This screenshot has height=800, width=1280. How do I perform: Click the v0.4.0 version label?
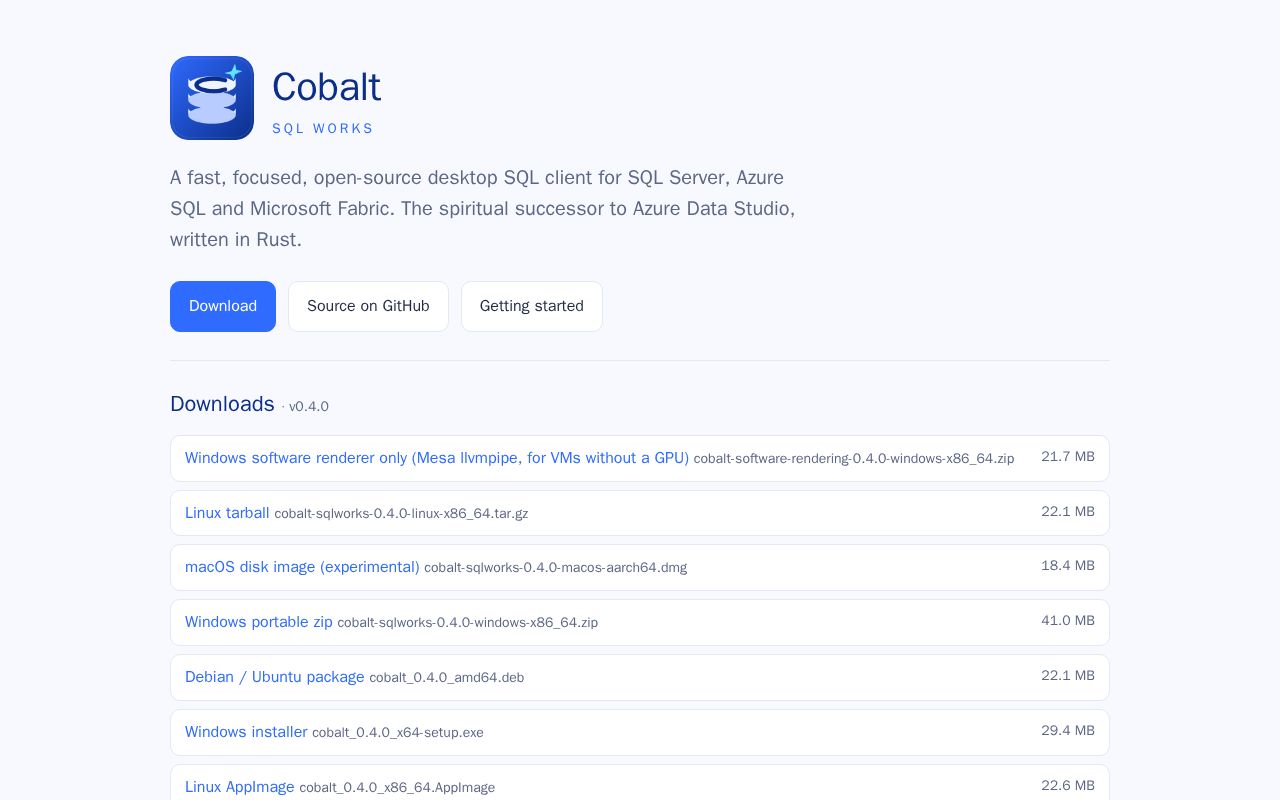coord(309,407)
